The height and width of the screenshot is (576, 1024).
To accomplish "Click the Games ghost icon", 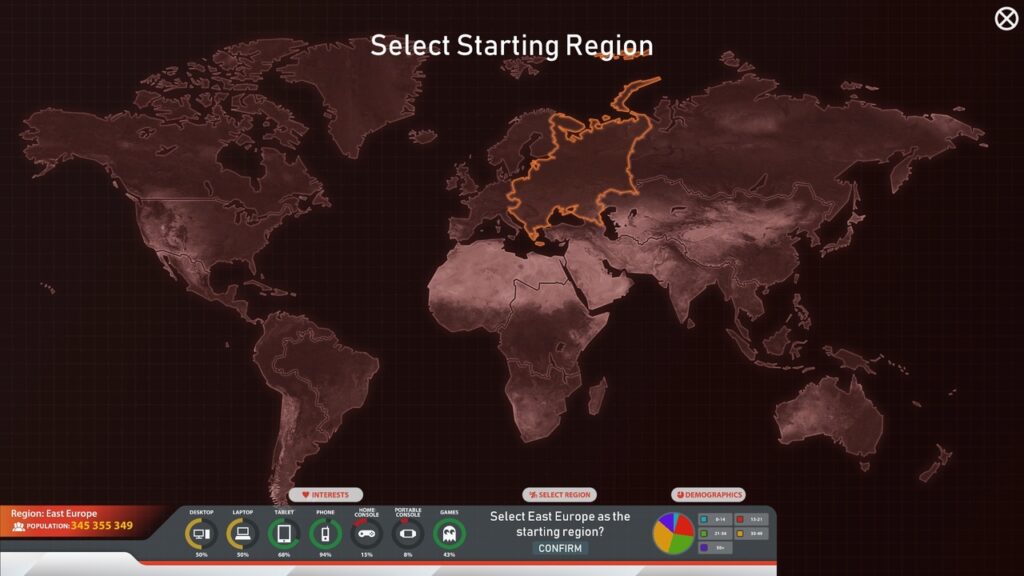I will [449, 533].
